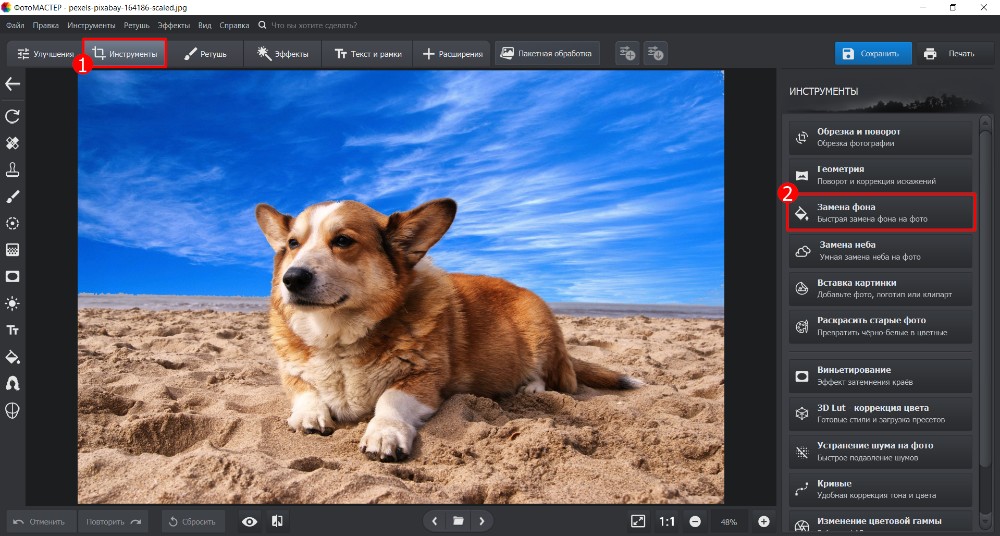Select the healing bandage tool in sidebar
The height and width of the screenshot is (536, 1000).
(13, 143)
